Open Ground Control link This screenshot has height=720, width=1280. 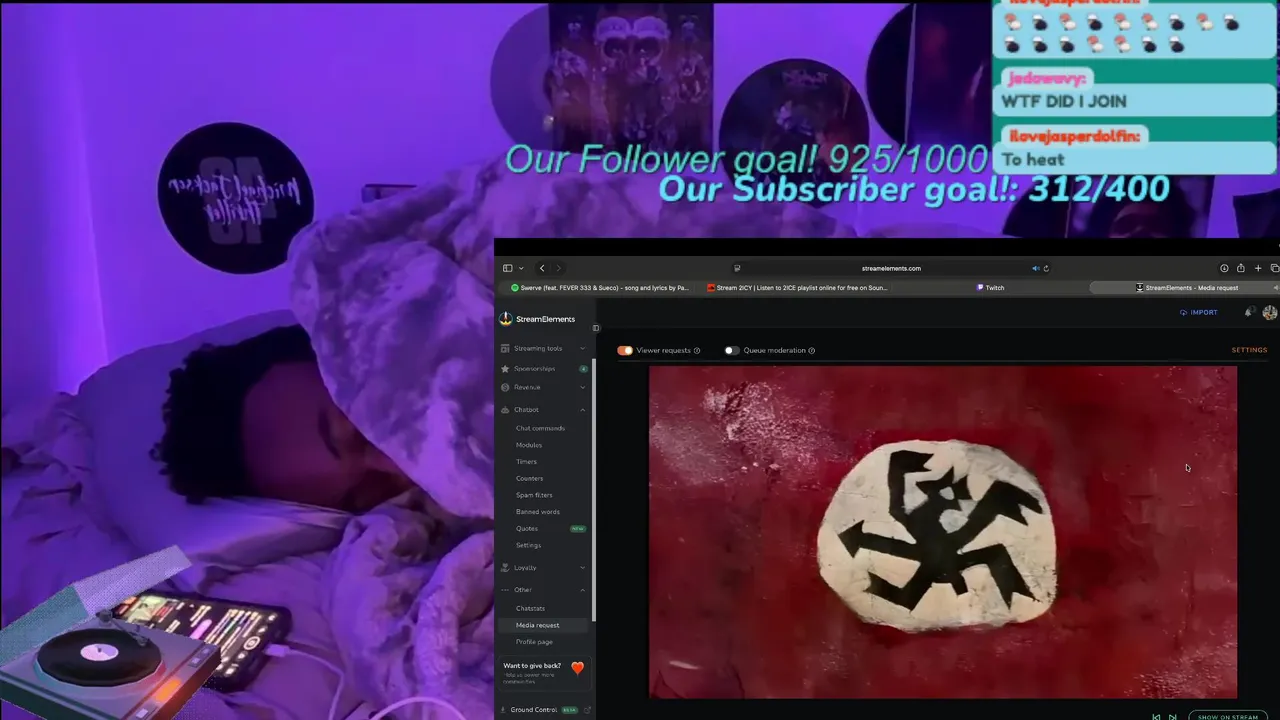point(533,710)
